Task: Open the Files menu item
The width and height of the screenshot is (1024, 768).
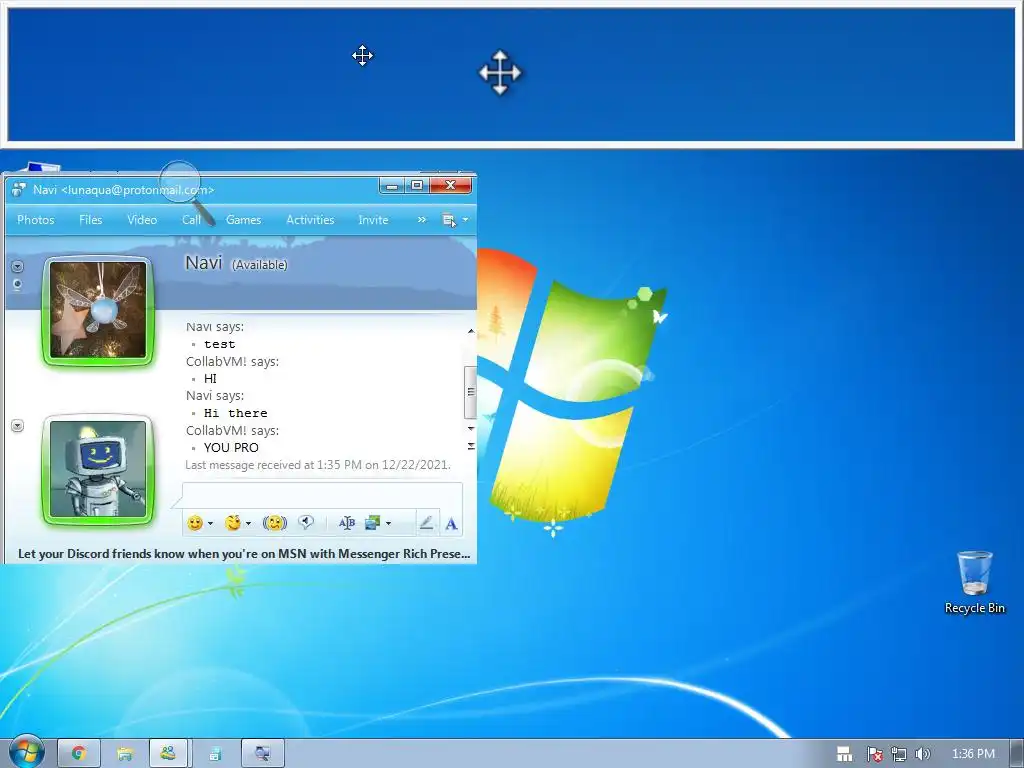Action: [91, 220]
